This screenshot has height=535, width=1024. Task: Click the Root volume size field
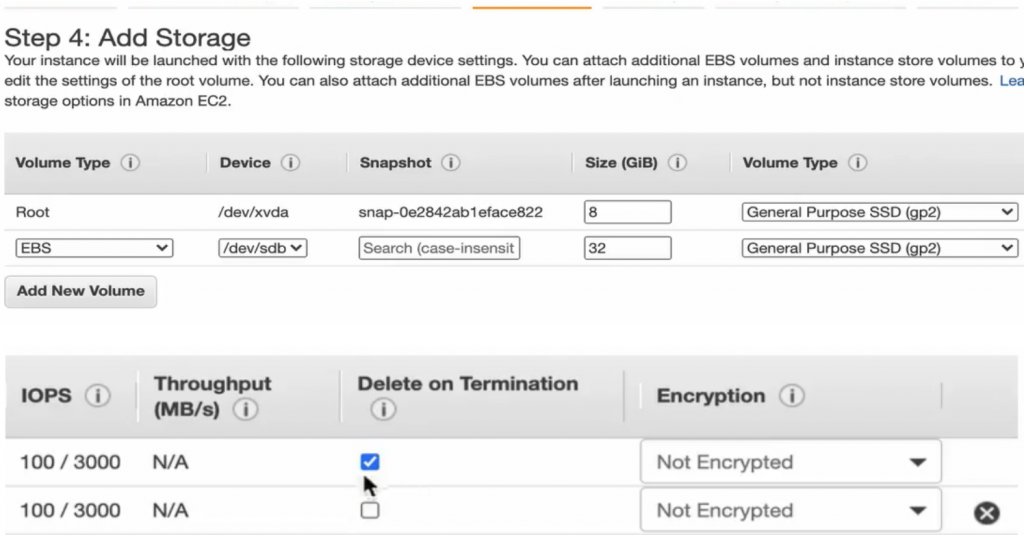(x=627, y=212)
